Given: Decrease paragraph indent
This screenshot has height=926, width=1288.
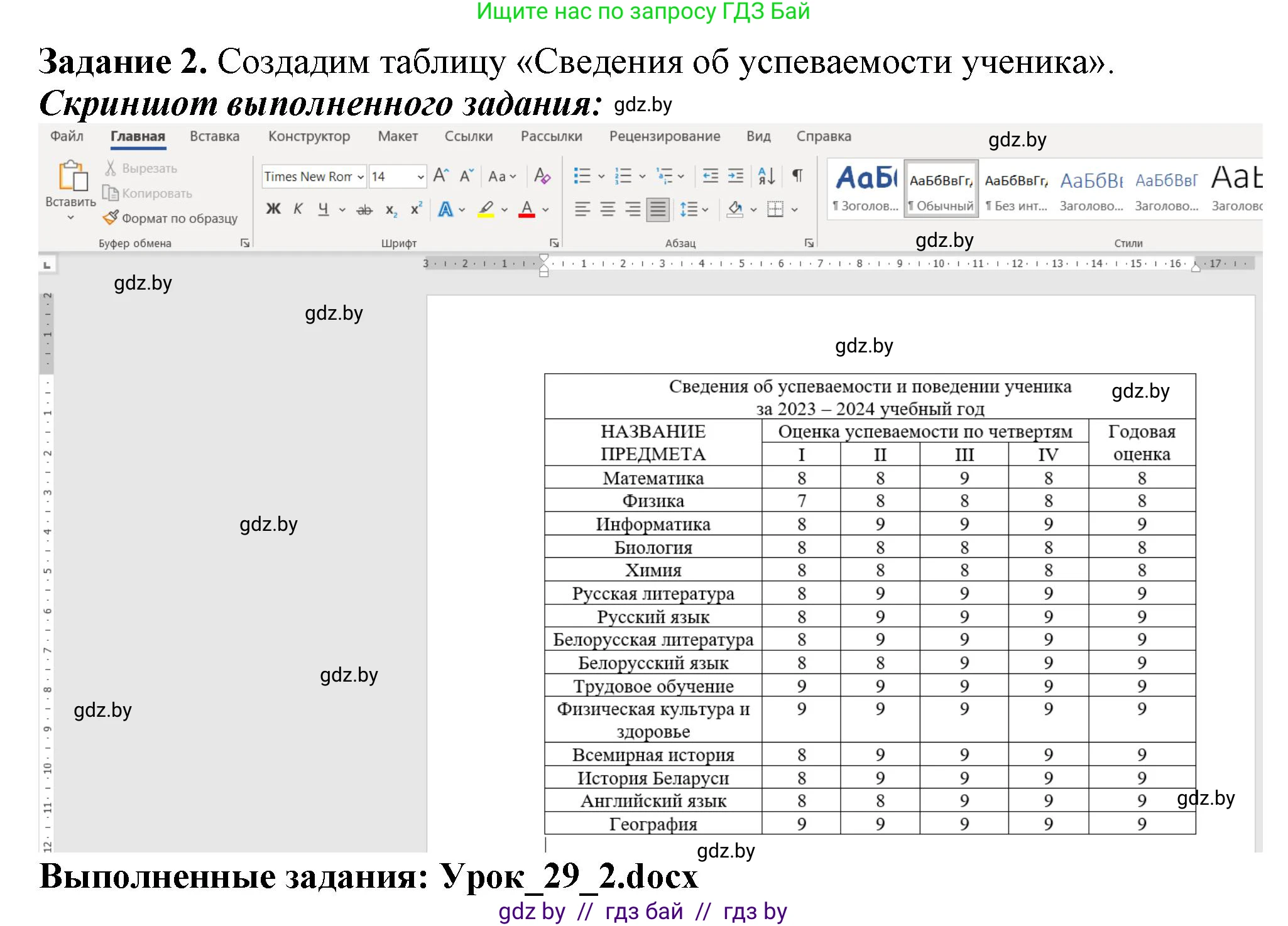Looking at the screenshot, I should (x=710, y=175).
